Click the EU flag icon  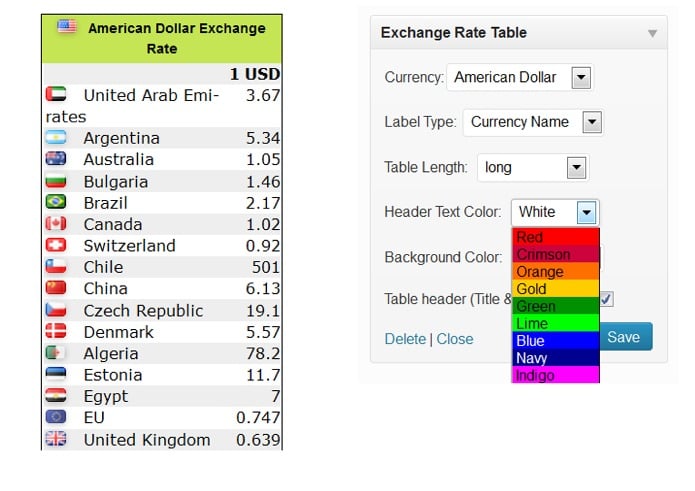[x=56, y=417]
